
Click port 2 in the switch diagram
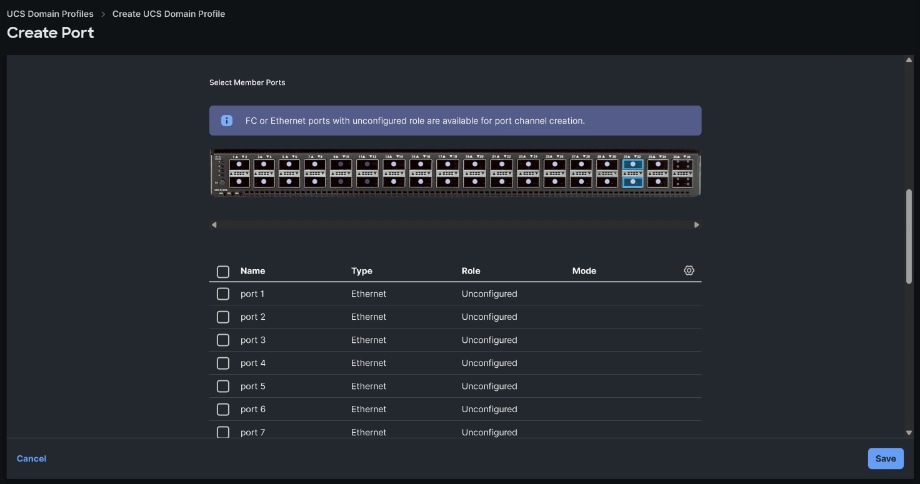239,182
